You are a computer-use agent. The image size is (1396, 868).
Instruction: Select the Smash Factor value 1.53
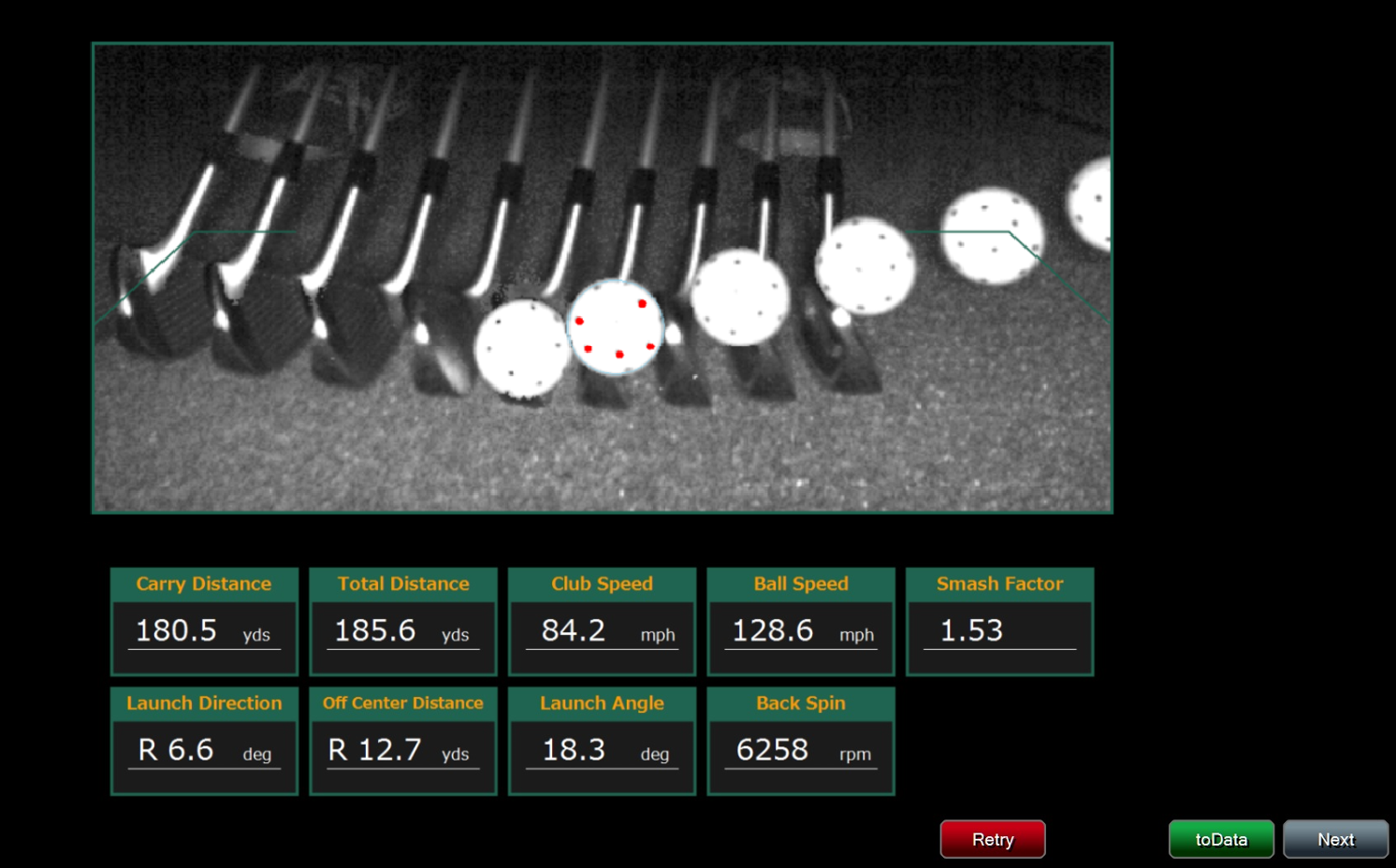970,630
